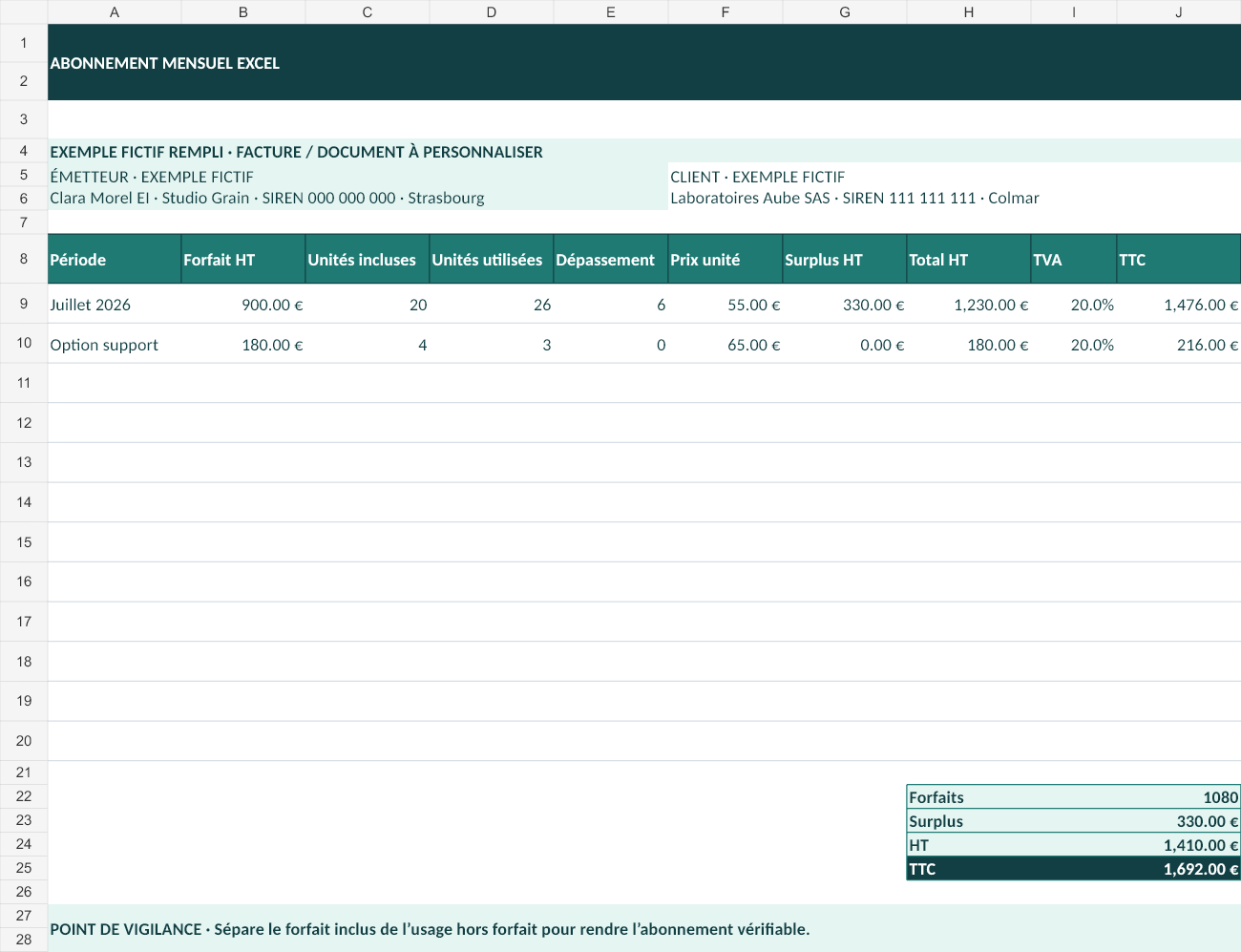Click the TTC column header cell

tap(1179, 259)
